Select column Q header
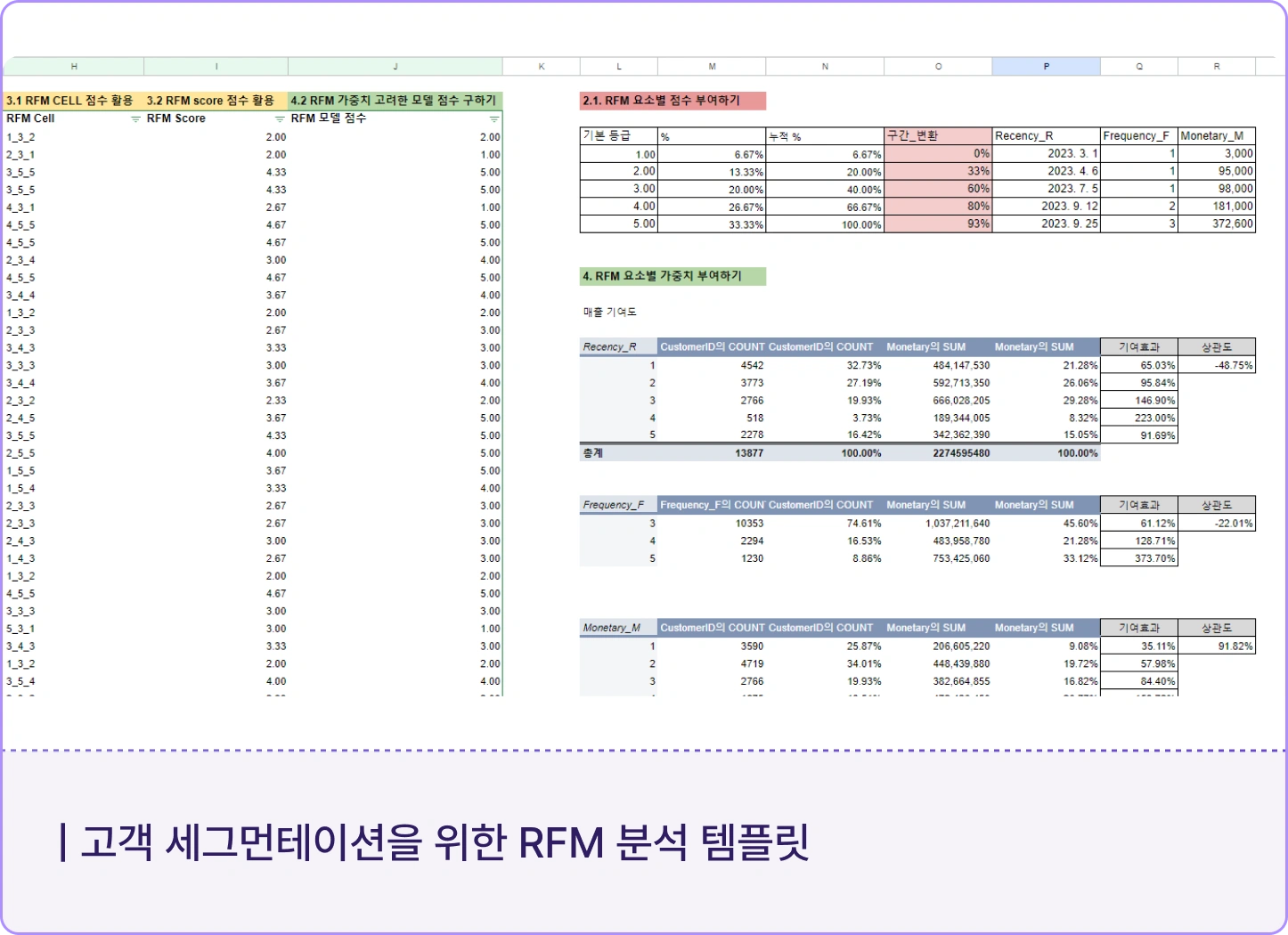Viewport: 1288px width, 935px height. pyautogui.click(x=1139, y=66)
